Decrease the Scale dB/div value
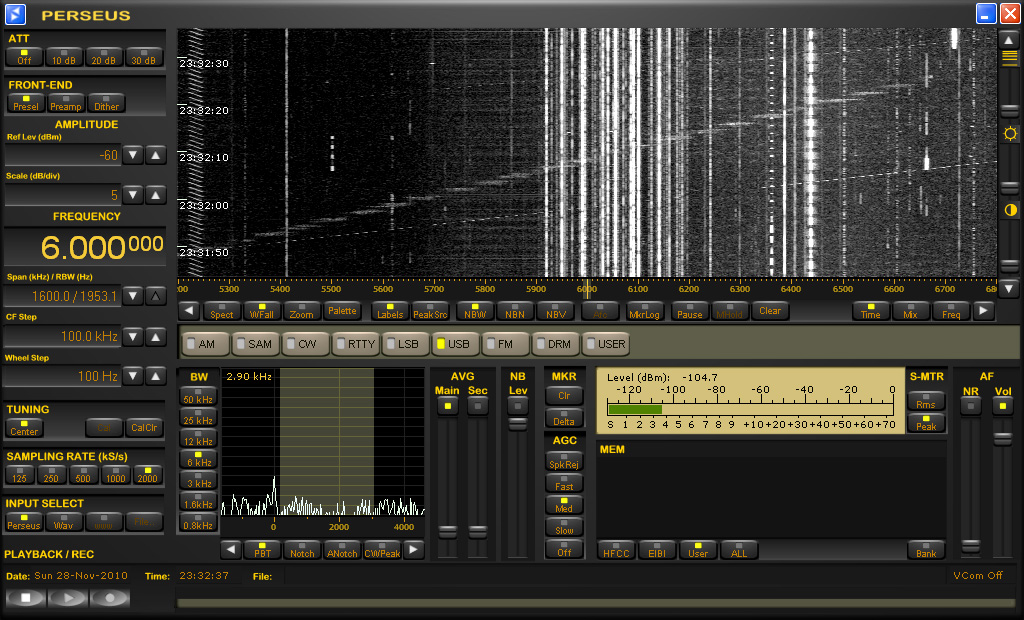This screenshot has width=1024, height=620. tap(133, 195)
